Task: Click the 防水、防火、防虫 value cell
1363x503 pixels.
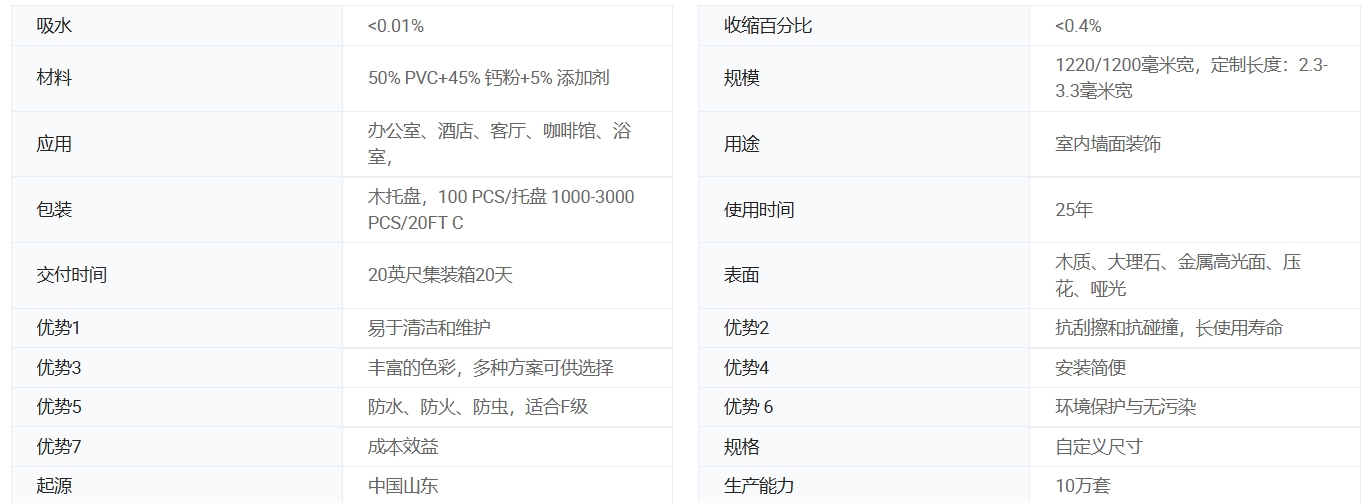Action: 477,407
